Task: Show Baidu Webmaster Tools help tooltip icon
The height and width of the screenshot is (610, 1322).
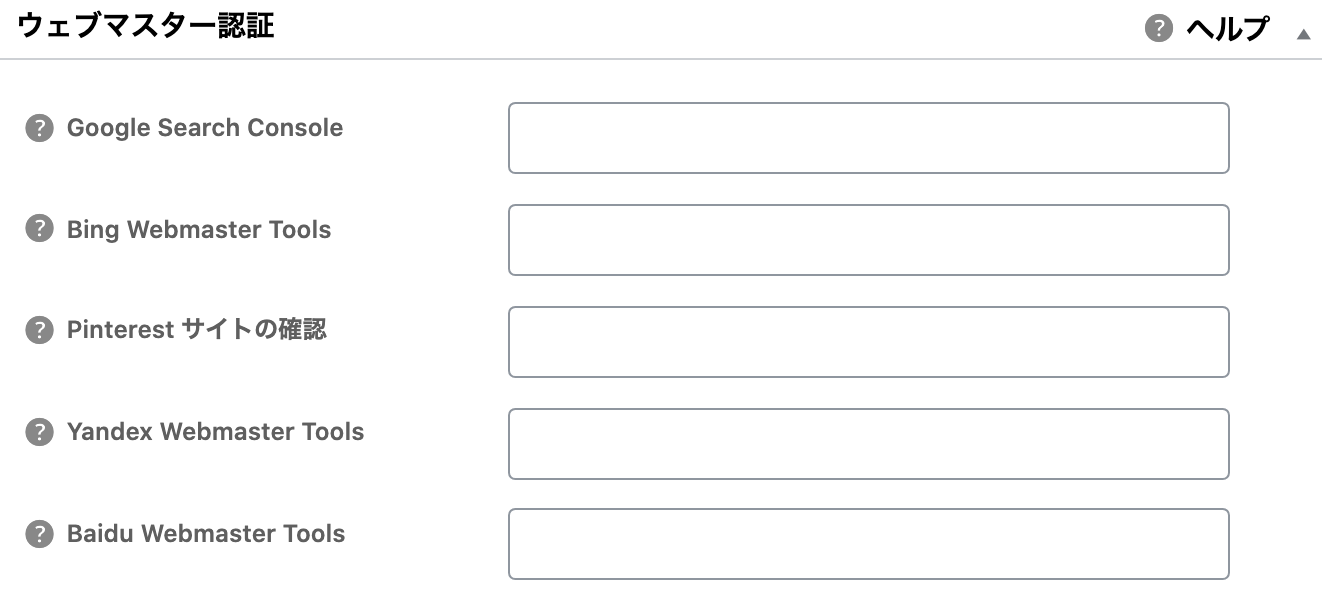Action: tap(39, 534)
